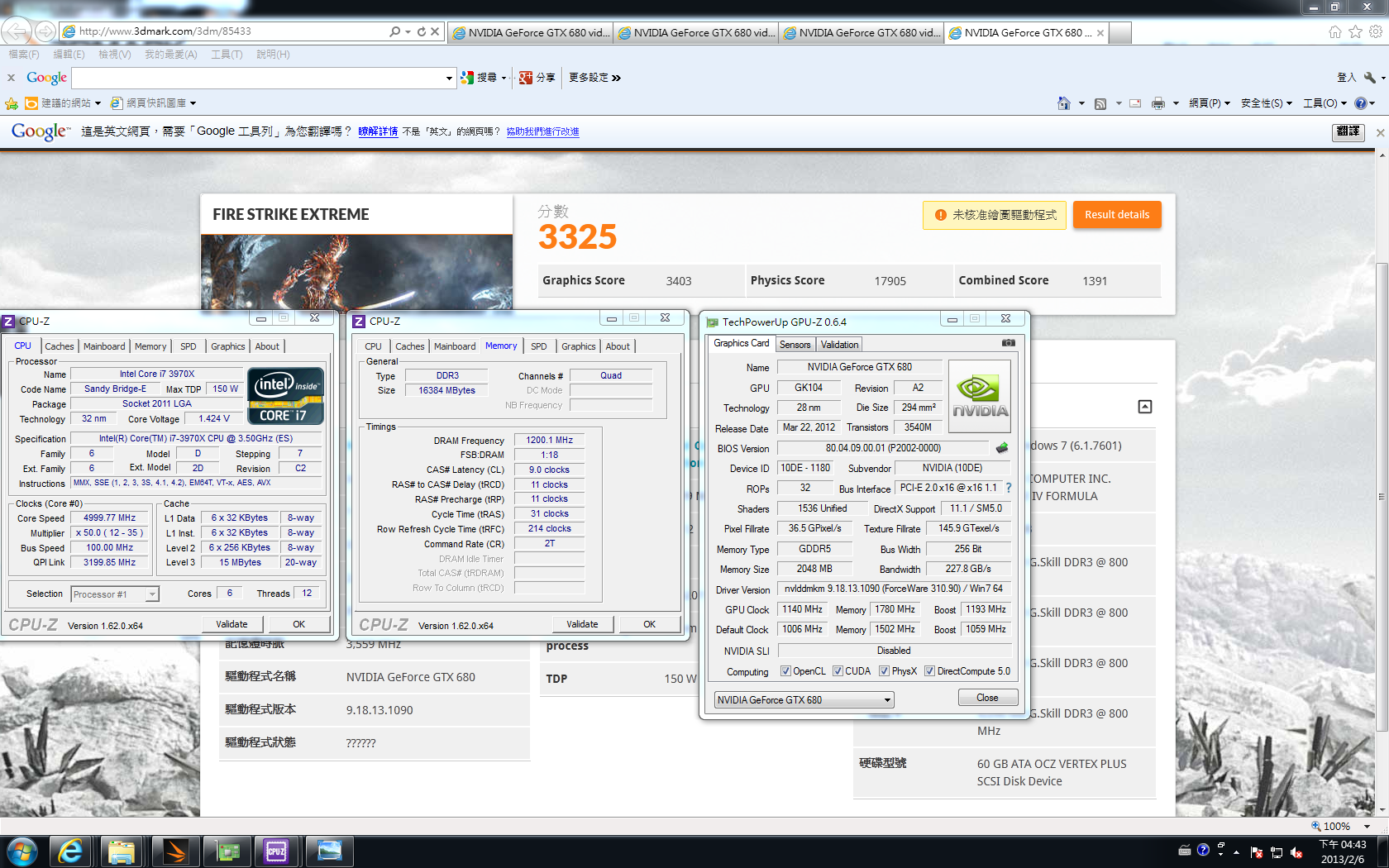
Task: Click the orange Result details button
Action: [x=1117, y=215]
